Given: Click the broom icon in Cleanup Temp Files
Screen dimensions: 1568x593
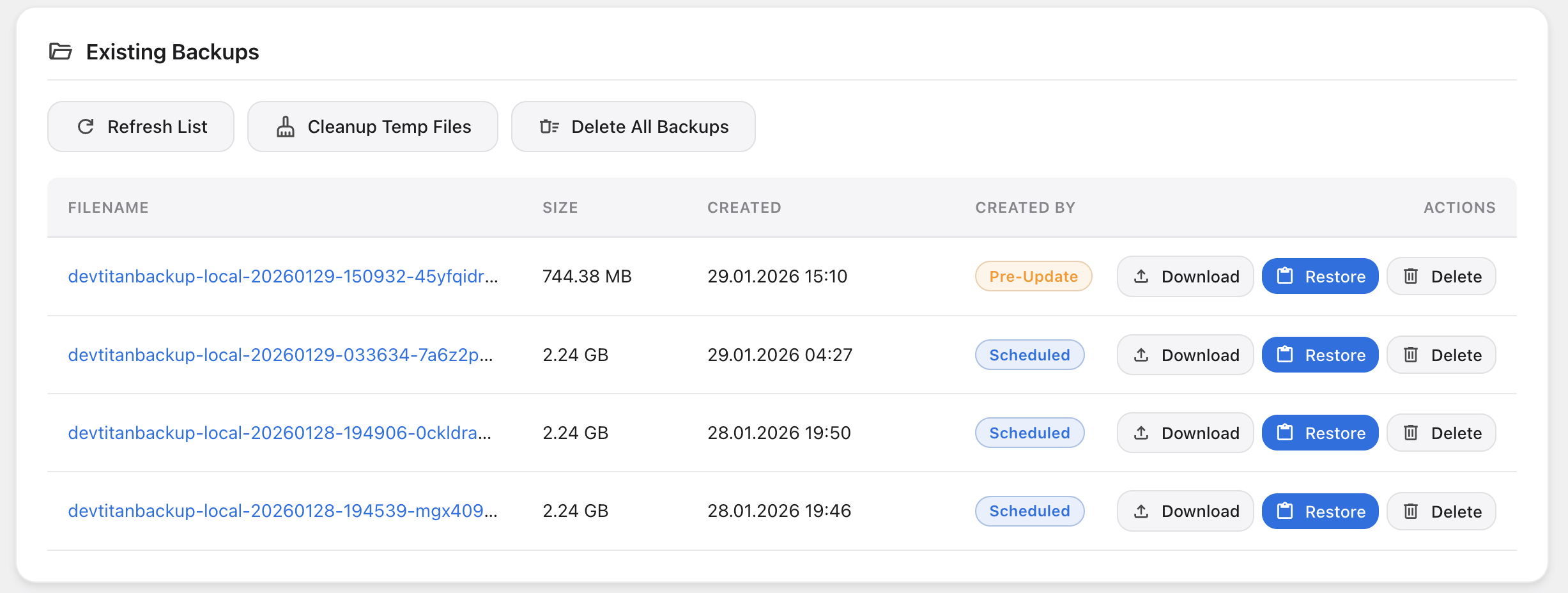Looking at the screenshot, I should [x=286, y=127].
